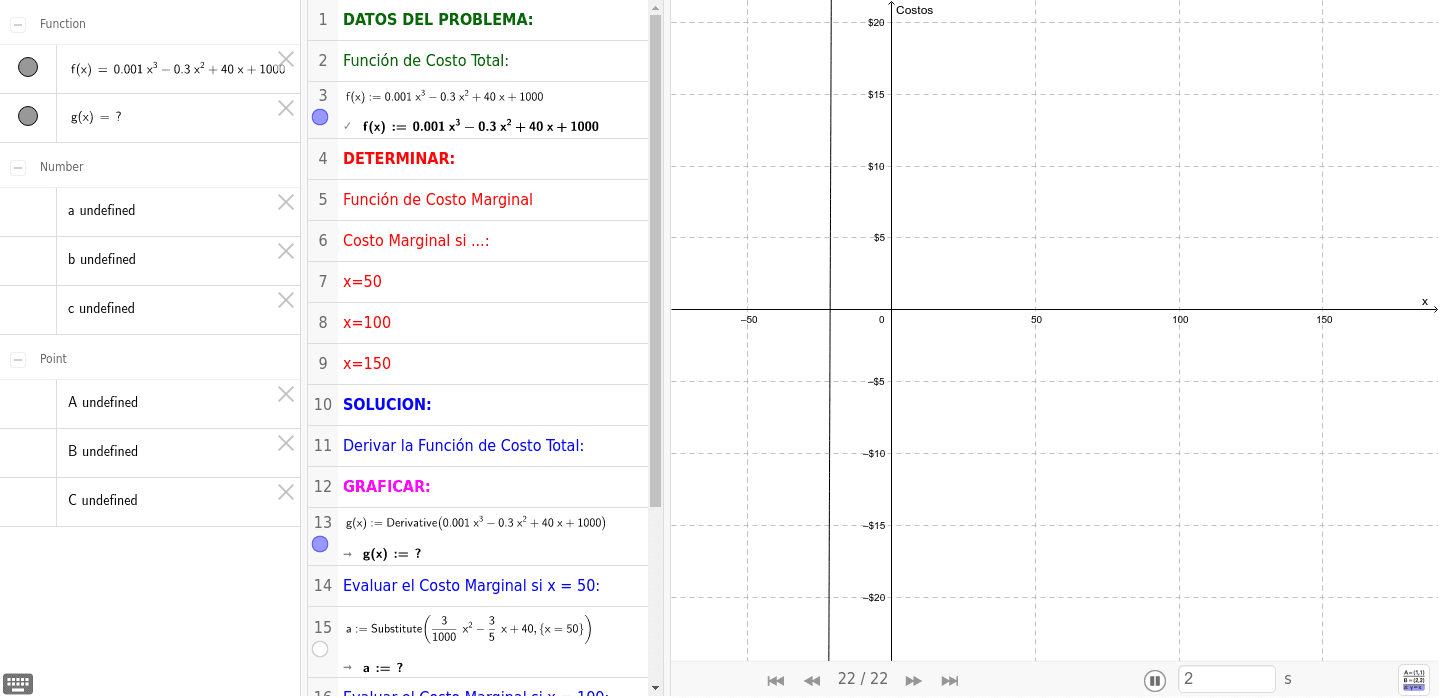Screen dimensions: 1440x698
Task: Toggle CAS row 13 visibility circle
Action: [320, 544]
